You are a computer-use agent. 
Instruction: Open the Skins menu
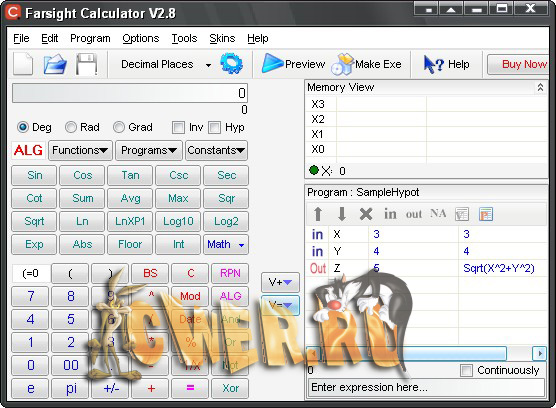(222, 38)
